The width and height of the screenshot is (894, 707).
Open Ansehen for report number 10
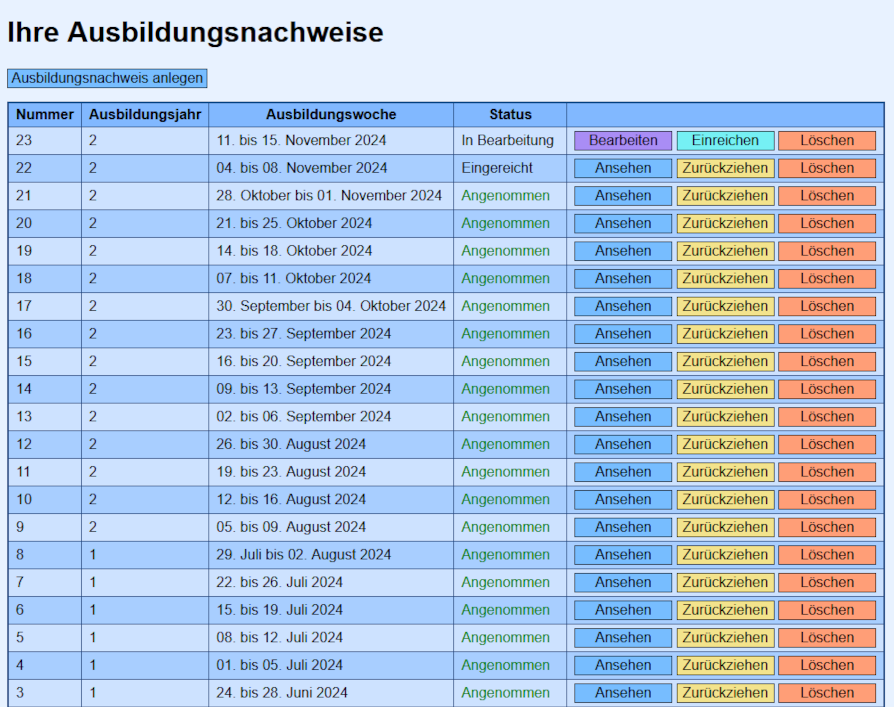click(623, 499)
